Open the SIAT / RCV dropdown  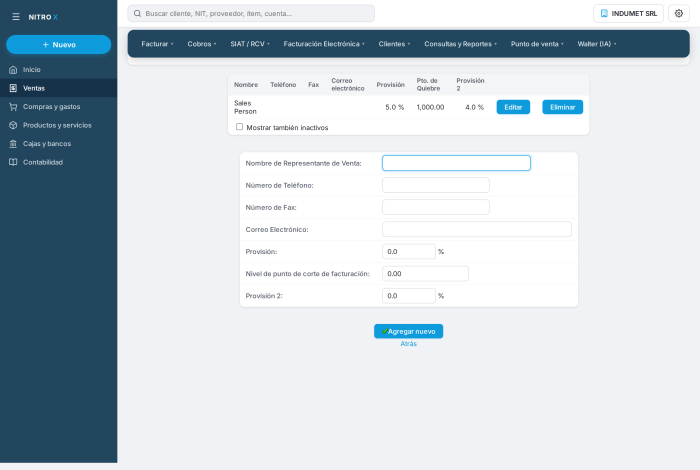[250, 44]
